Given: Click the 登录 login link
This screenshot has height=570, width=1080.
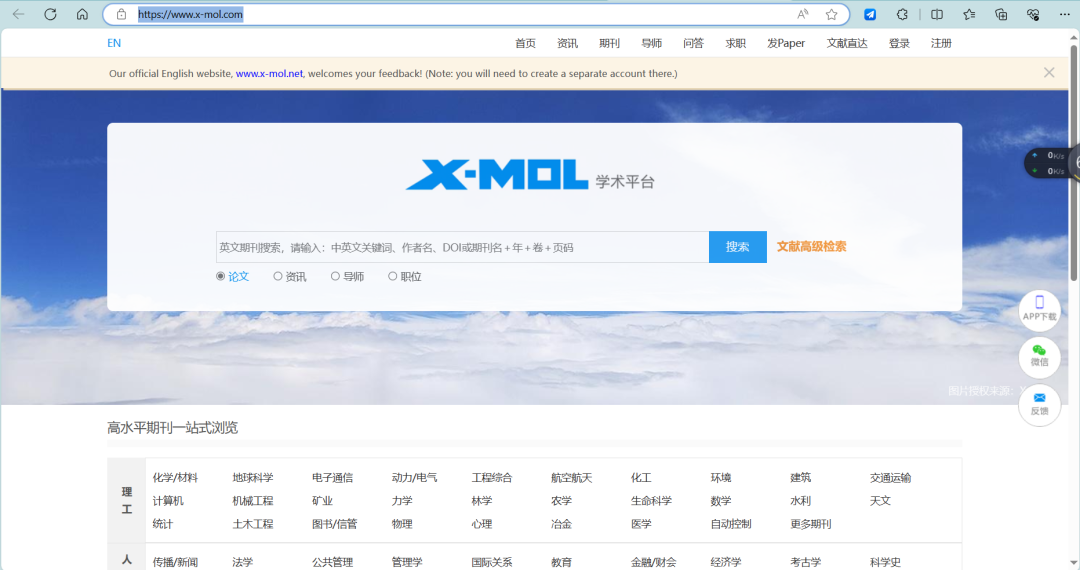Looking at the screenshot, I should [x=900, y=43].
